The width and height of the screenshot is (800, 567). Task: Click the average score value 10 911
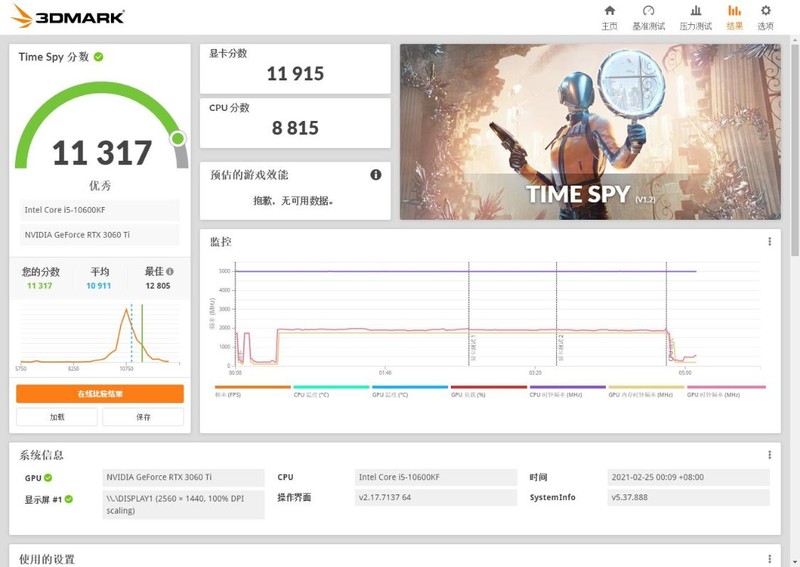point(98,286)
